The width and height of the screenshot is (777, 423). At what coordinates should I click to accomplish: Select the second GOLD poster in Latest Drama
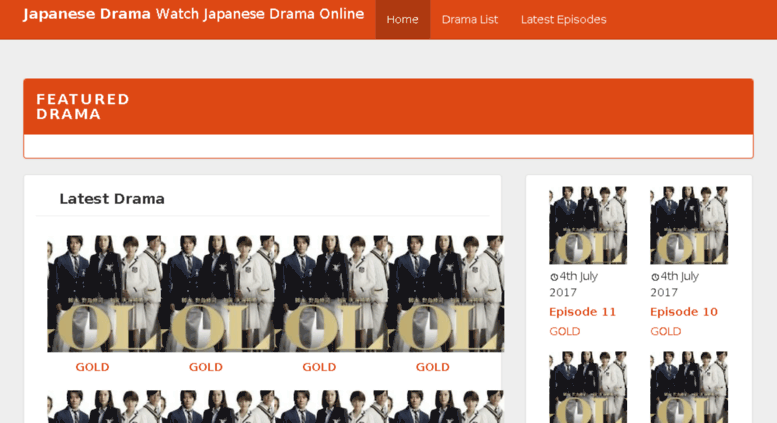point(217,294)
